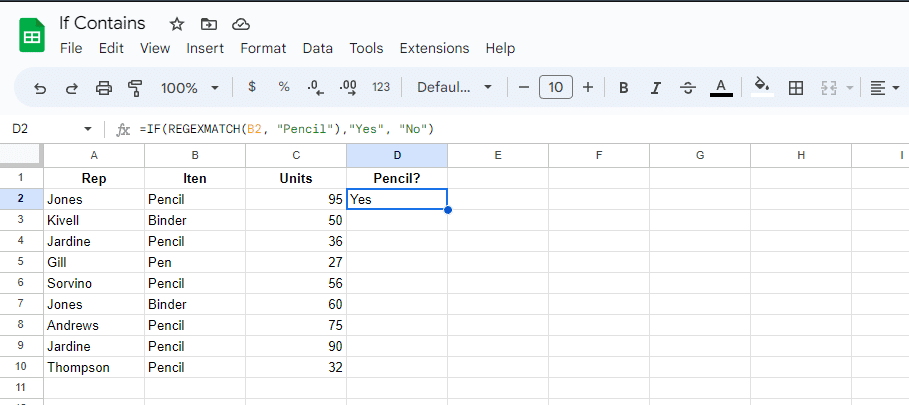The image size is (909, 405).
Task: Activate the paint format roller icon
Action: [x=136, y=88]
